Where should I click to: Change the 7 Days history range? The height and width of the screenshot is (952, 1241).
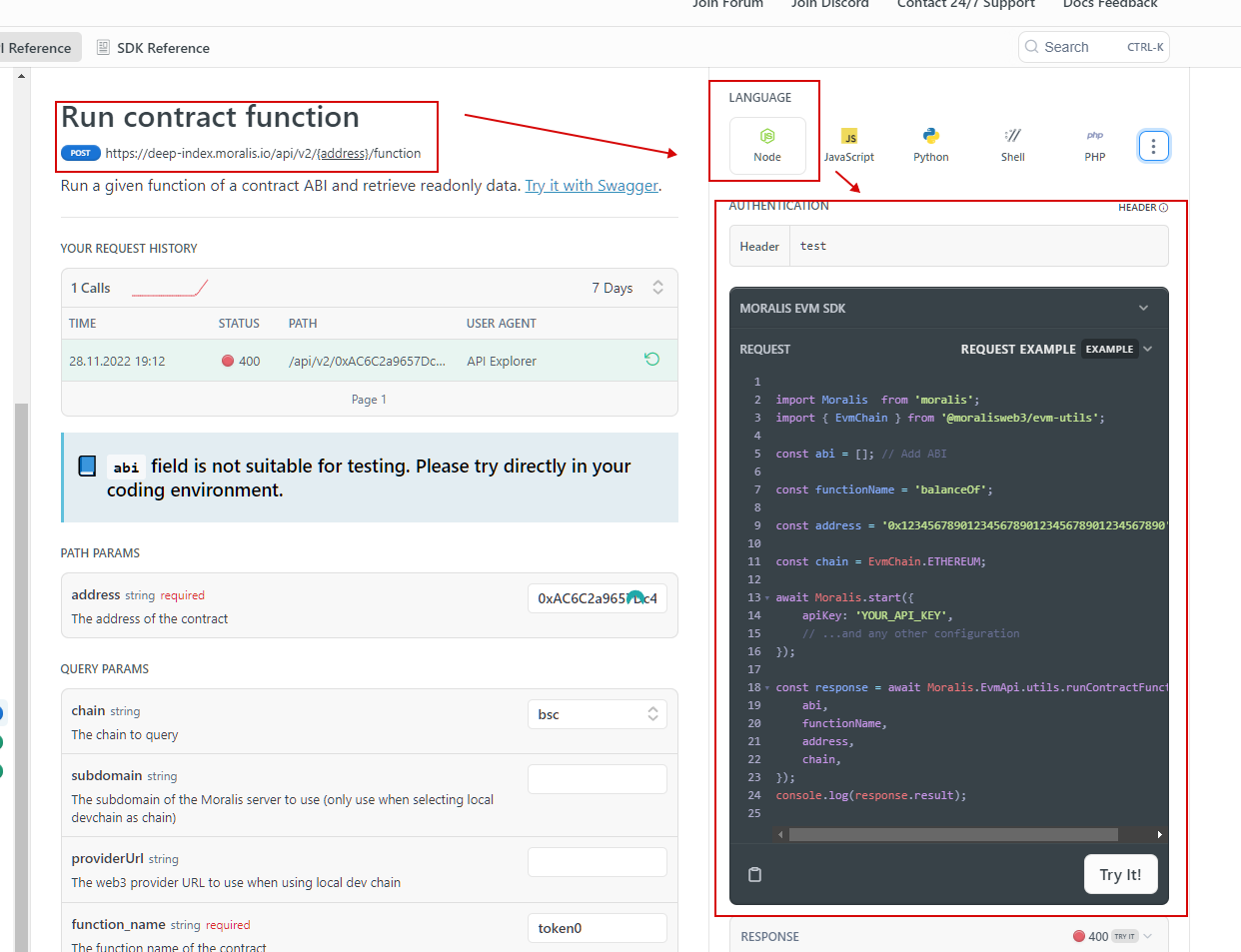[626, 288]
